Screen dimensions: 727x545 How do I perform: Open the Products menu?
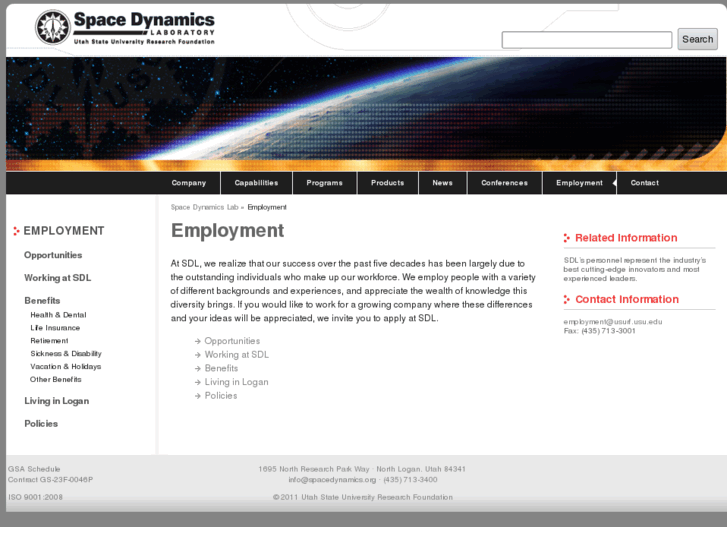(x=388, y=183)
